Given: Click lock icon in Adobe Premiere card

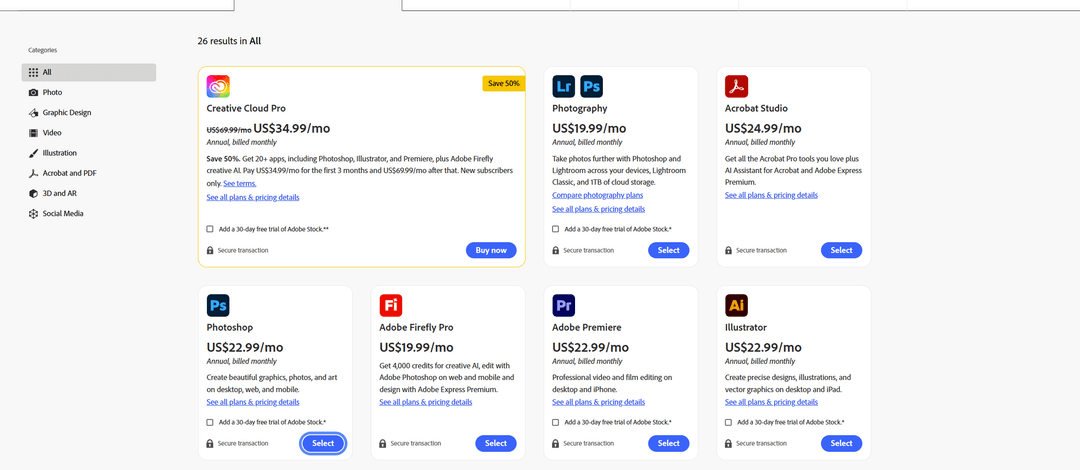Looking at the screenshot, I should (556, 443).
